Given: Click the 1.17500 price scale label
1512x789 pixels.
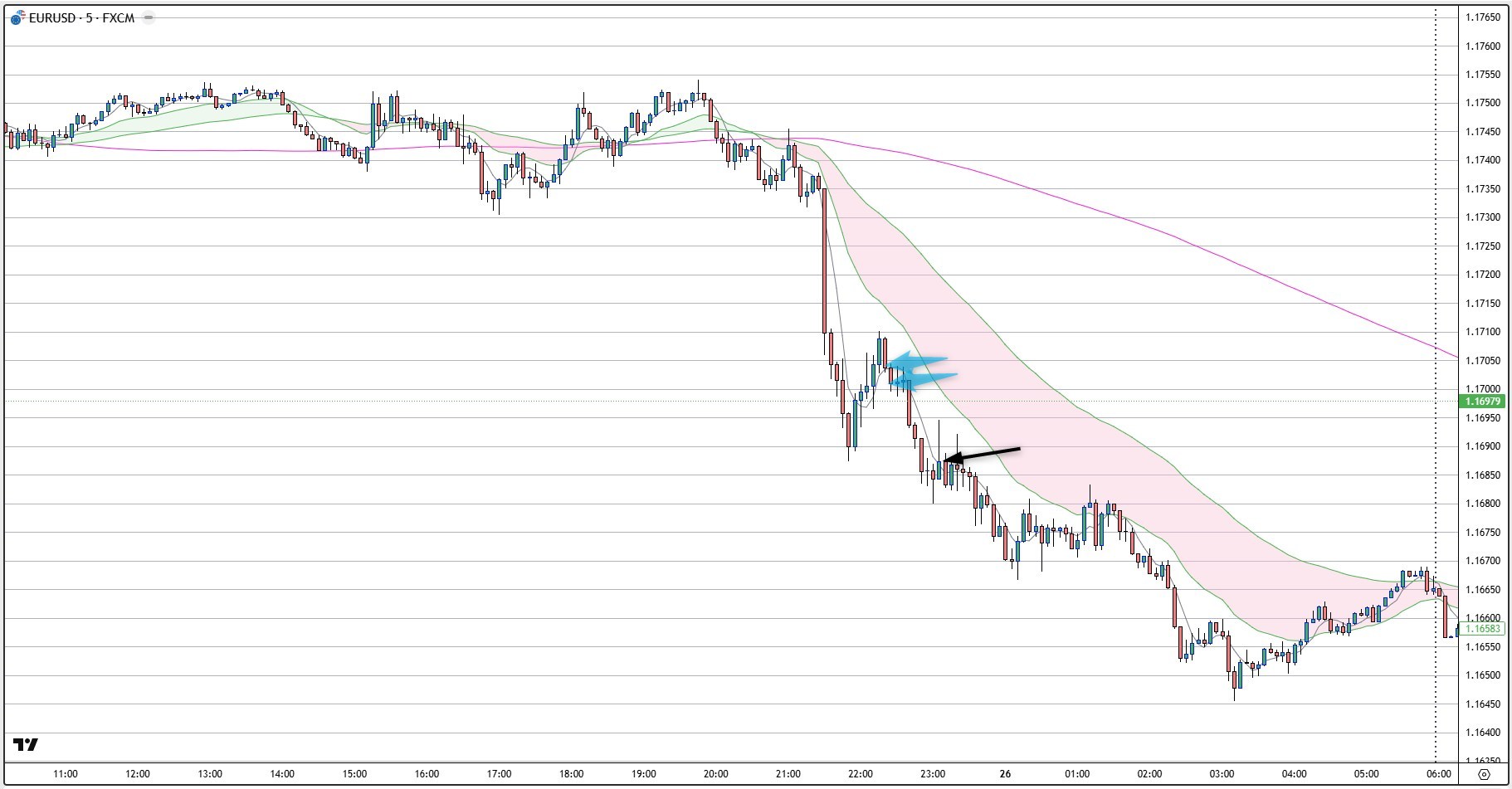Looking at the screenshot, I should pos(1482,103).
